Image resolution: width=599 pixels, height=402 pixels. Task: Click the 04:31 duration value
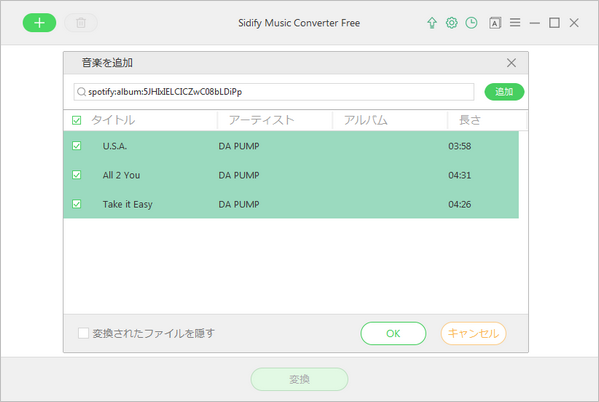[x=460, y=175]
